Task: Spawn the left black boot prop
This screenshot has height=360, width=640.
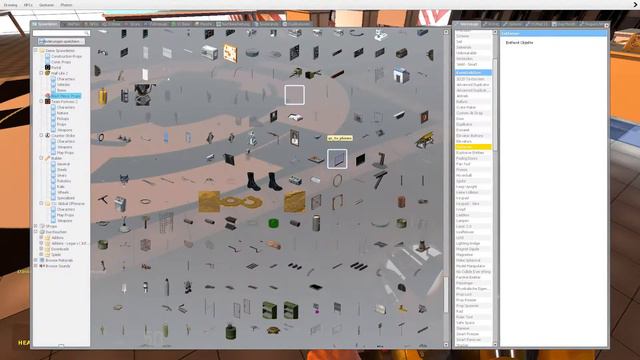Action: coord(253,181)
